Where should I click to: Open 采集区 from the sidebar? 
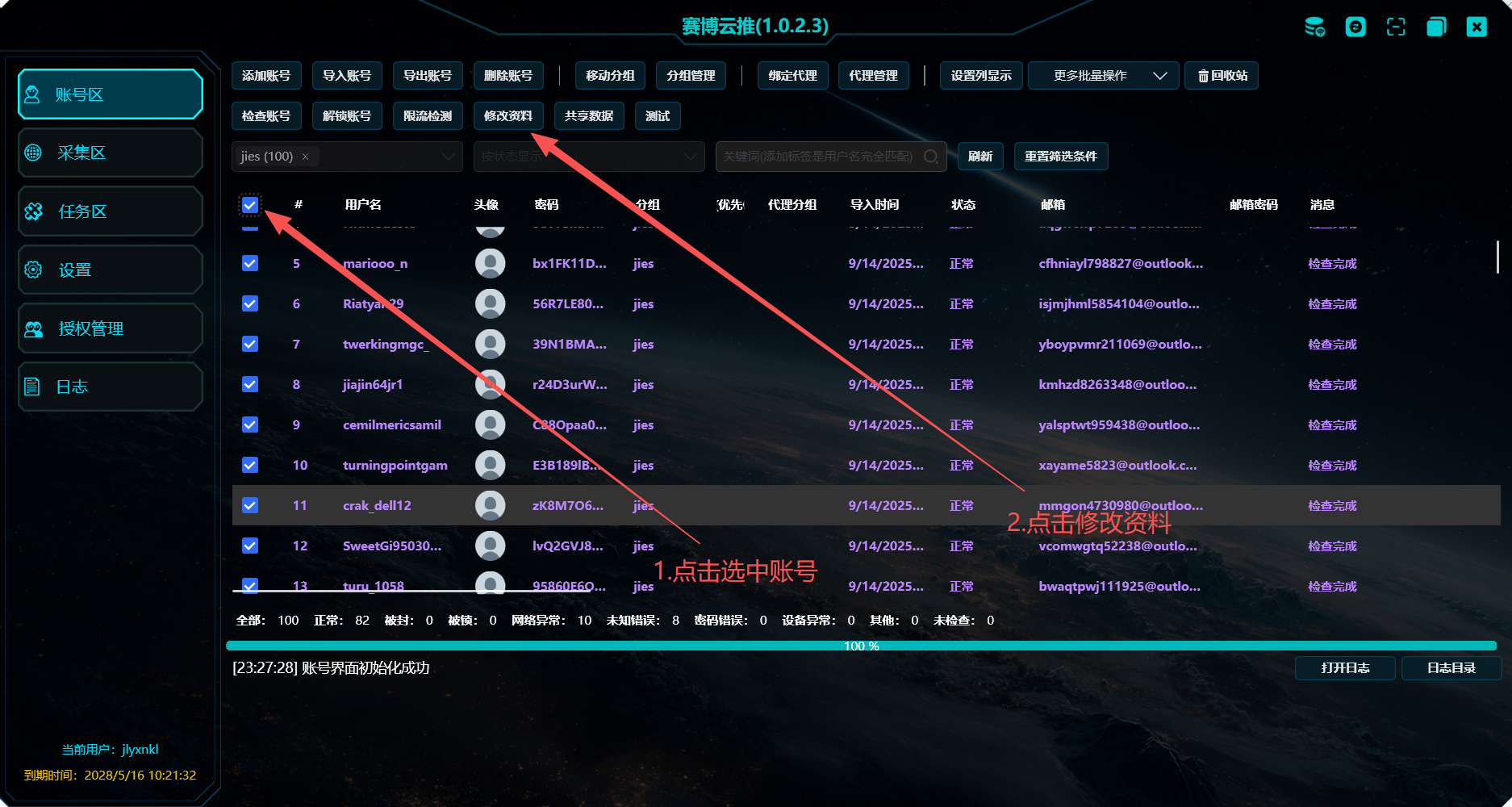tap(111, 153)
